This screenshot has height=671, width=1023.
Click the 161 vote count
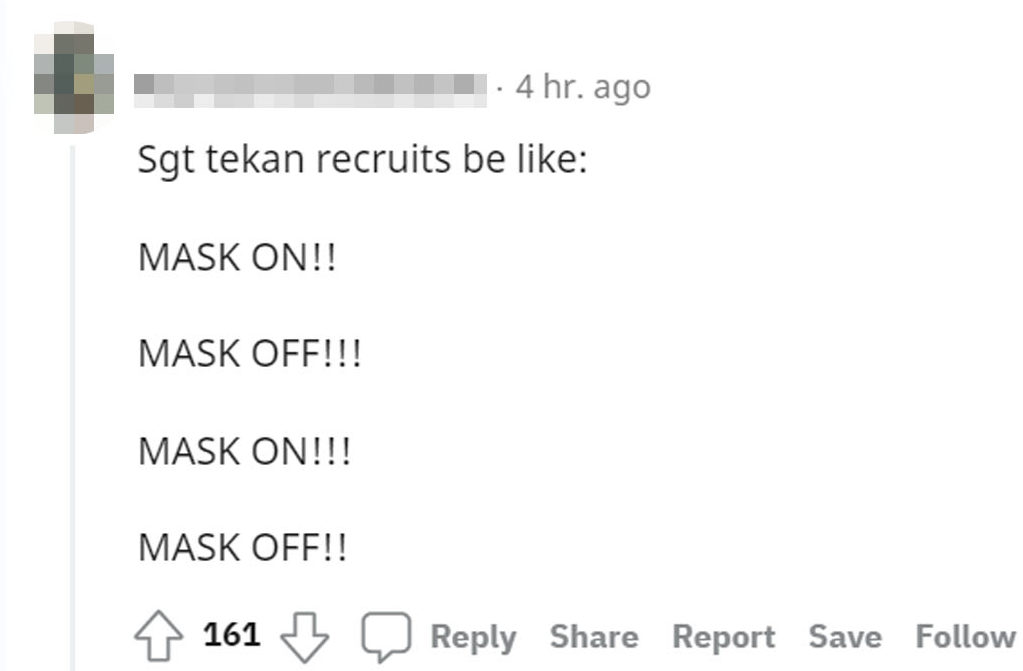[232, 634]
